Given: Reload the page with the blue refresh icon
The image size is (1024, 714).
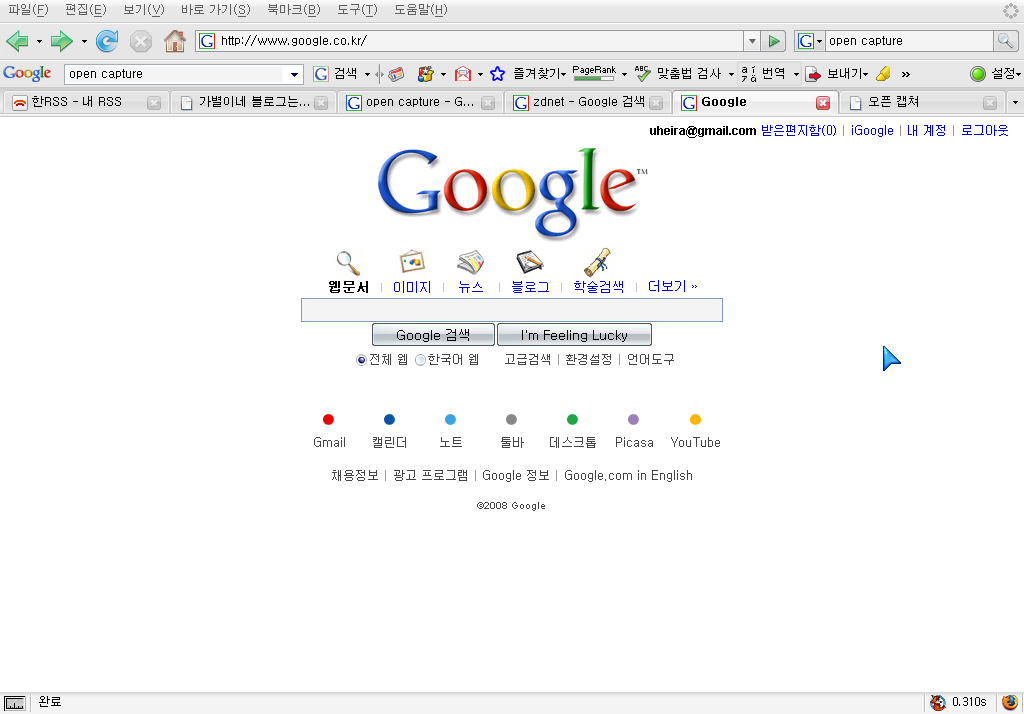Looking at the screenshot, I should tap(107, 41).
